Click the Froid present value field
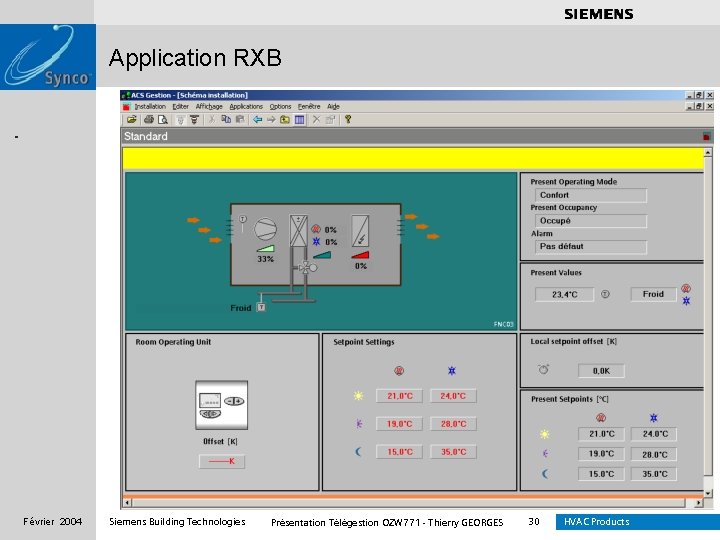720x540 pixels. click(653, 294)
